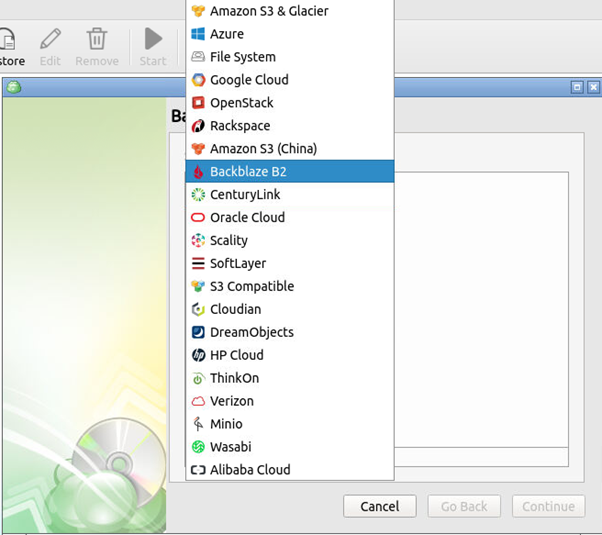Select Alibaba Cloud at list bottom
Image resolution: width=602 pixels, height=535 pixels.
[290, 469]
